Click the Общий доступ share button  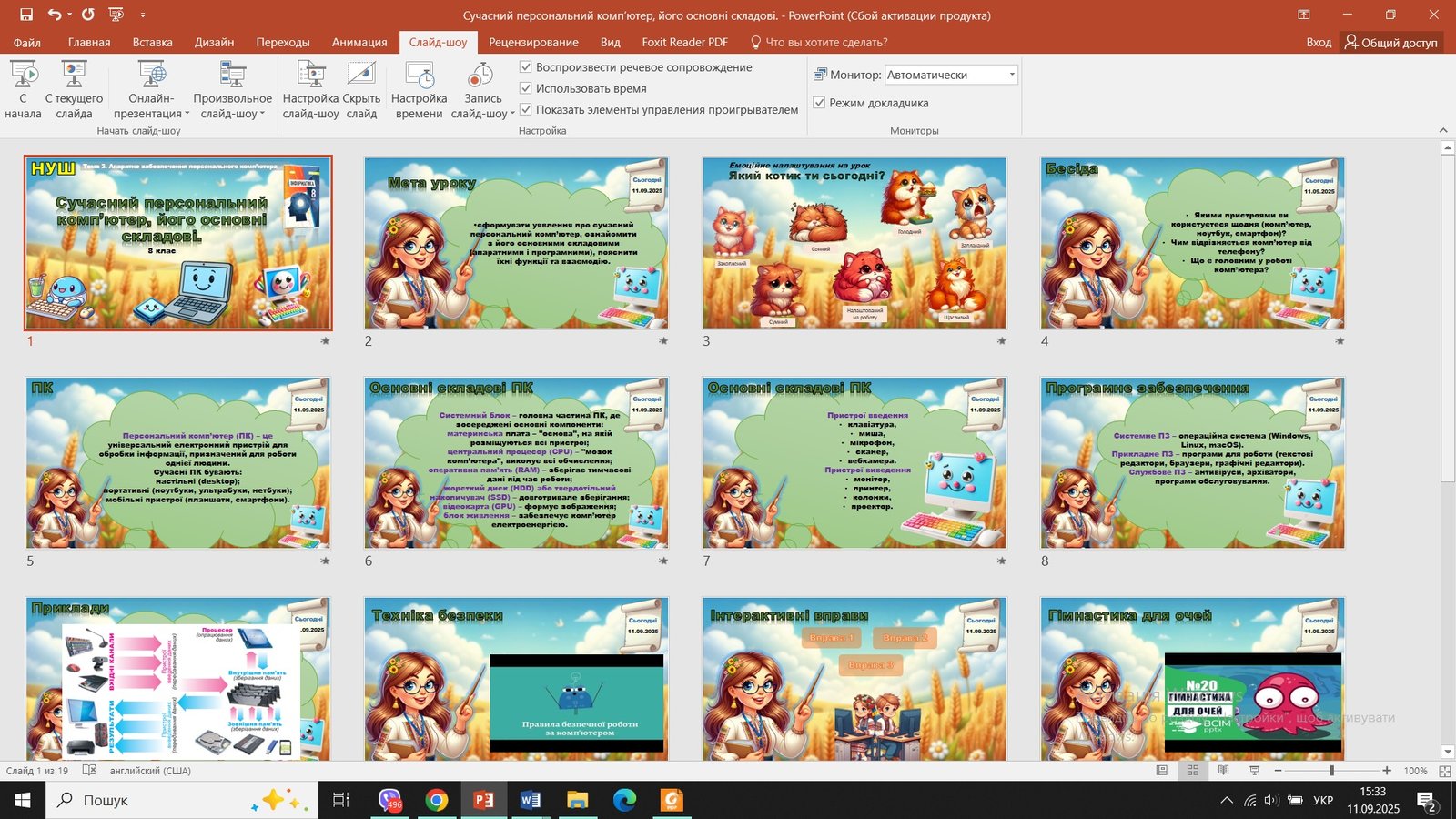pos(1390,42)
